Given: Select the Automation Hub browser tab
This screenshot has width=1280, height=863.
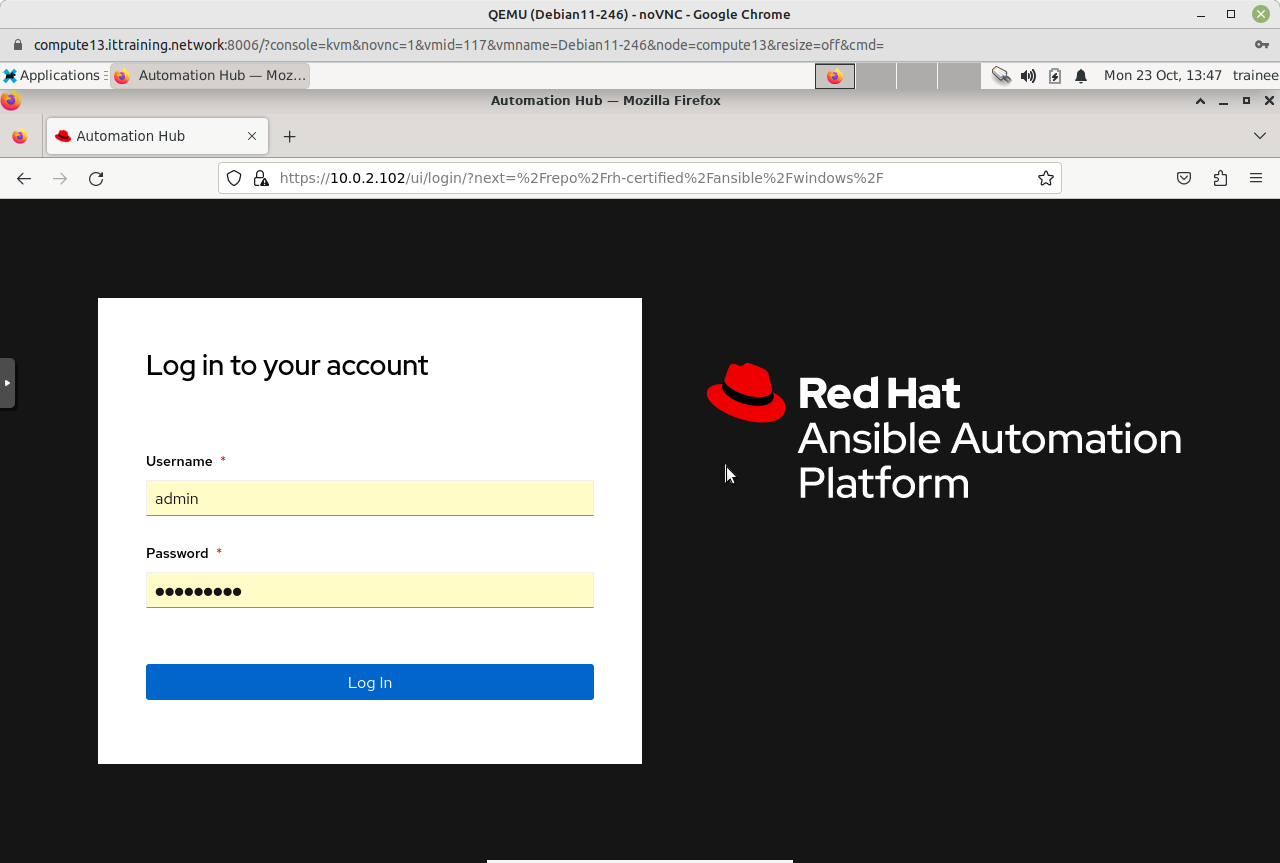Looking at the screenshot, I should 157,136.
